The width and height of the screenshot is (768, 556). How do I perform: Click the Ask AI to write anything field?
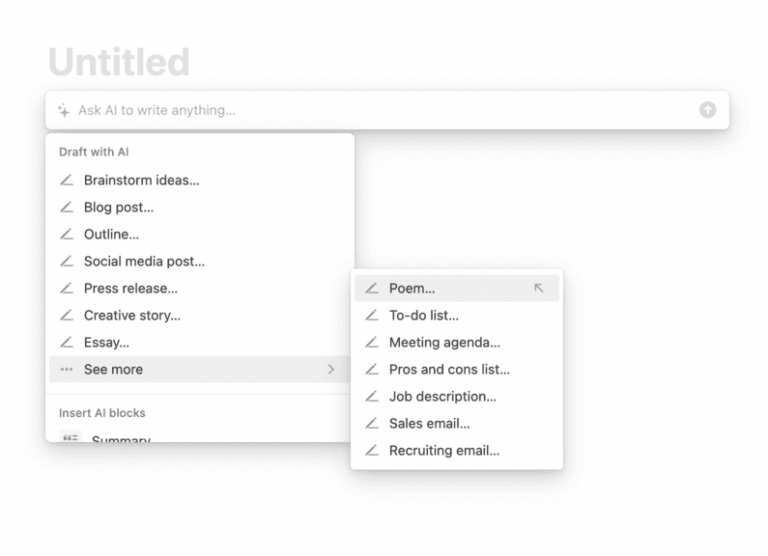(x=380, y=110)
